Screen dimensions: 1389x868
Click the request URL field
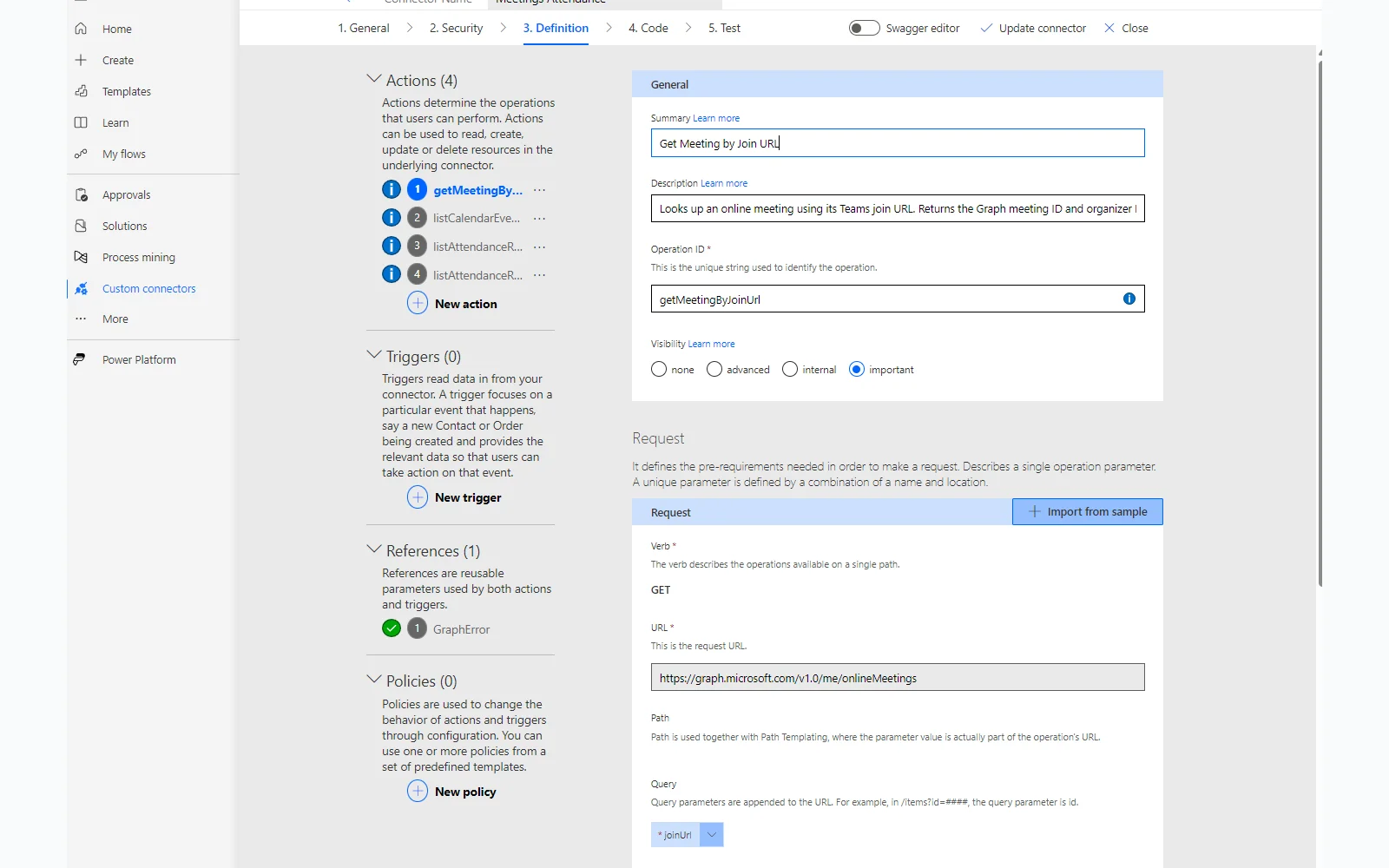point(898,677)
